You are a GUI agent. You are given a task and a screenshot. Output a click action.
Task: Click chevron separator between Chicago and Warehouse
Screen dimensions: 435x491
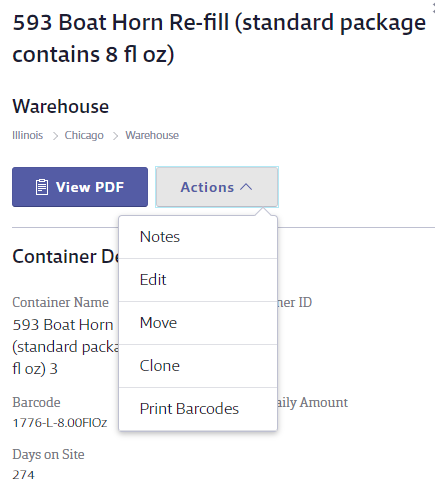115,136
